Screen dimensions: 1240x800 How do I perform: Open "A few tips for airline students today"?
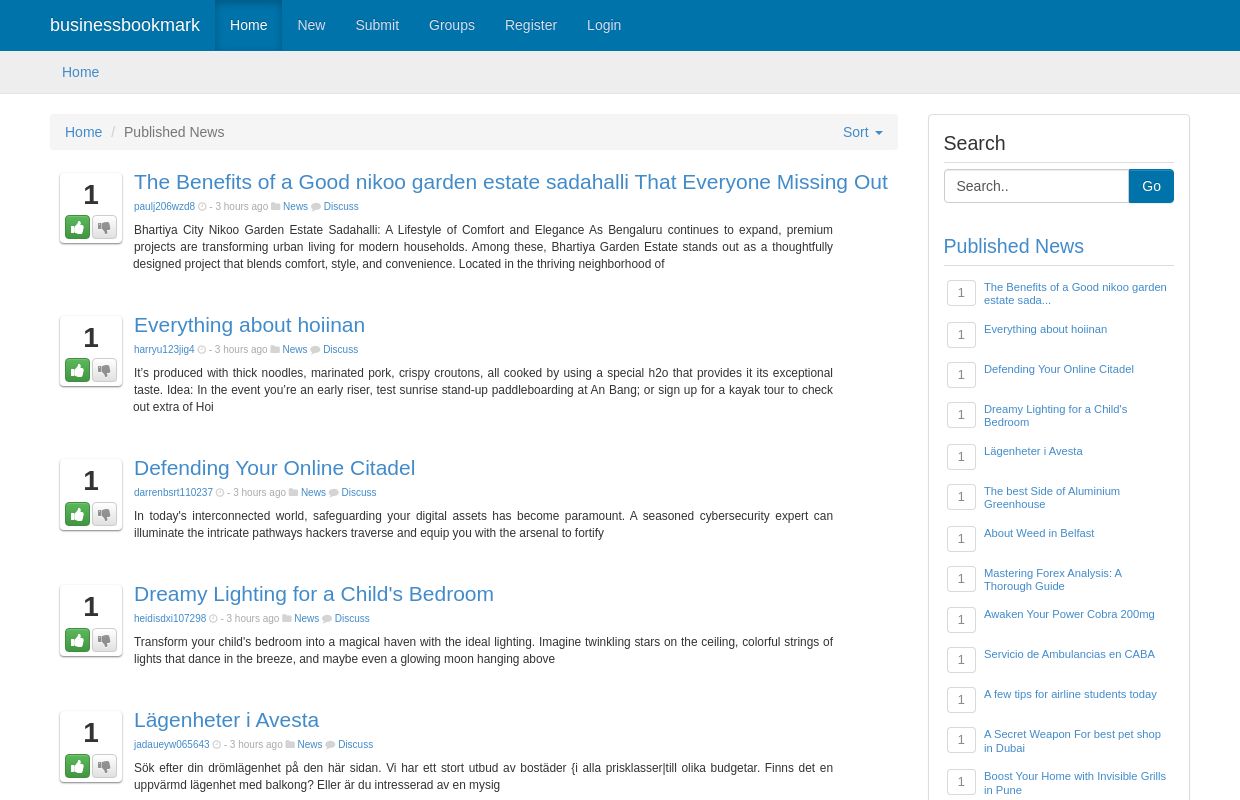click(1069, 694)
